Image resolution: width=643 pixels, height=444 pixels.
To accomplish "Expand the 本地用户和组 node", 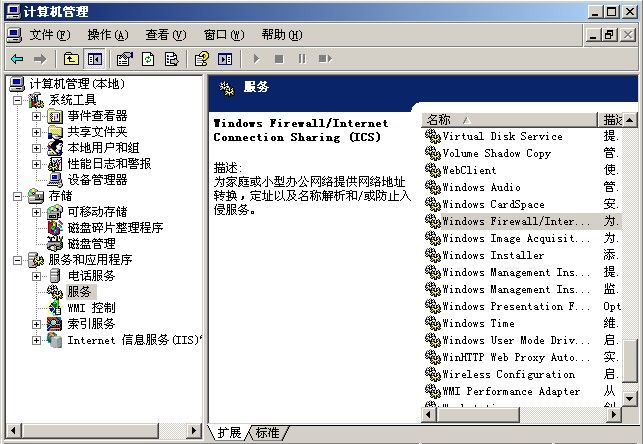I will click(37, 148).
